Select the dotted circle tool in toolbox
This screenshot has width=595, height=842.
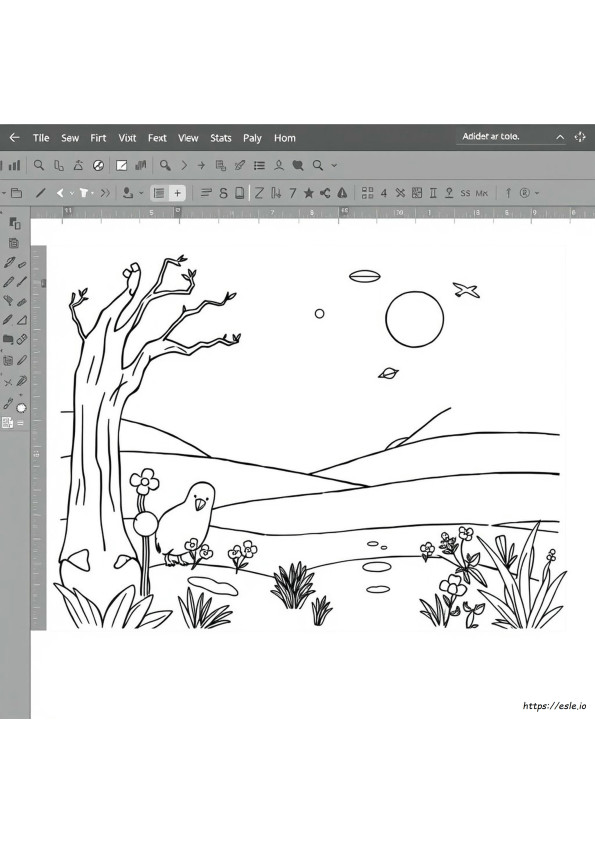pos(21,408)
